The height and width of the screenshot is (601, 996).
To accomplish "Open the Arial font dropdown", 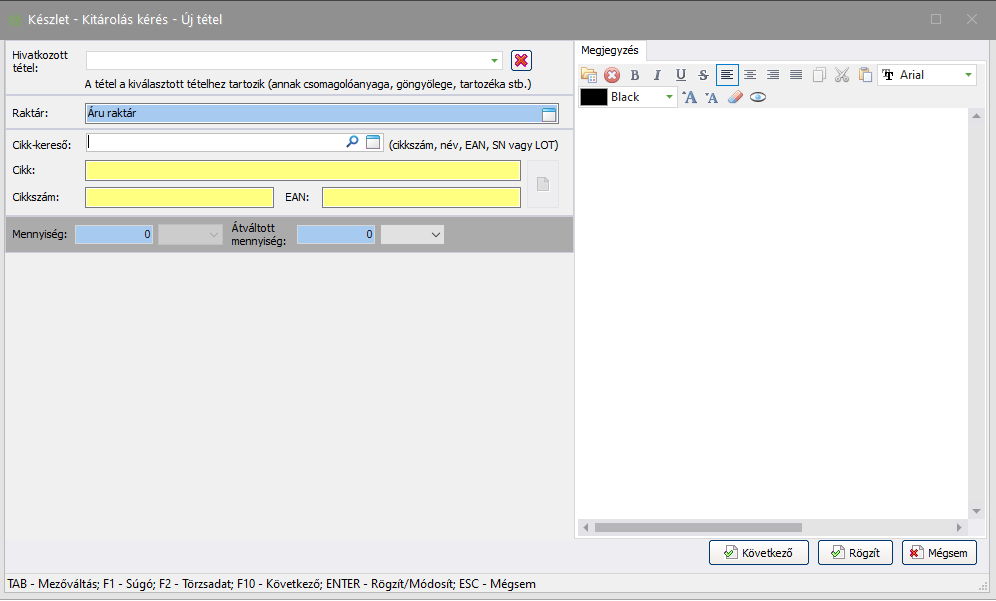I will [967, 75].
